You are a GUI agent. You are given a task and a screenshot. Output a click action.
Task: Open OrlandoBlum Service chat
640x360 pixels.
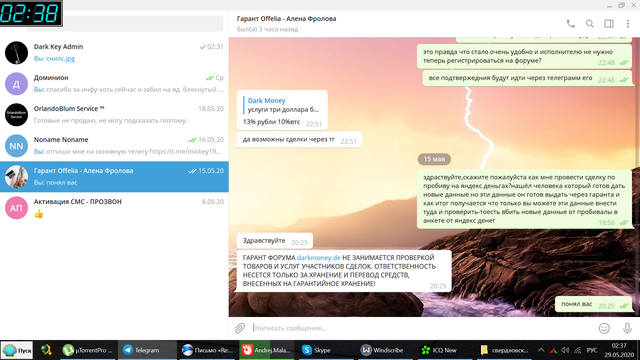pos(114,115)
